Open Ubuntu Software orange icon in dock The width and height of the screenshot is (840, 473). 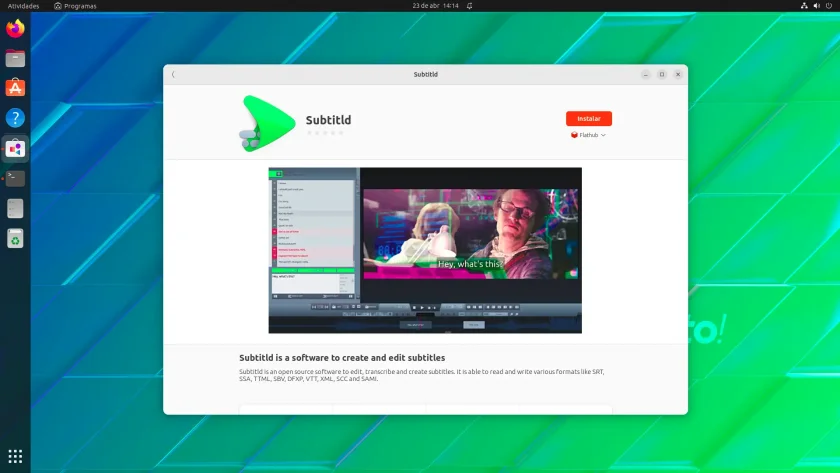tap(15, 88)
